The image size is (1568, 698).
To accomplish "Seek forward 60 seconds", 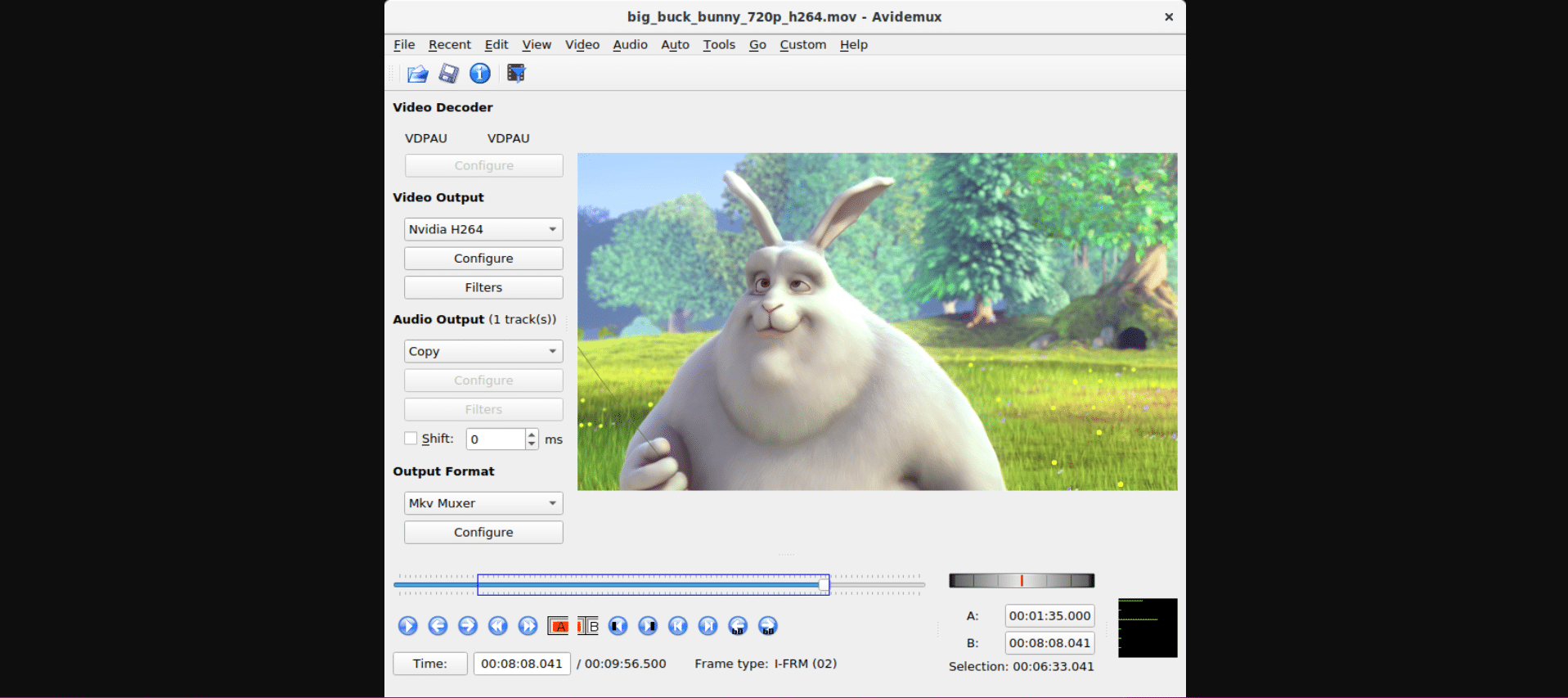I will (x=768, y=626).
